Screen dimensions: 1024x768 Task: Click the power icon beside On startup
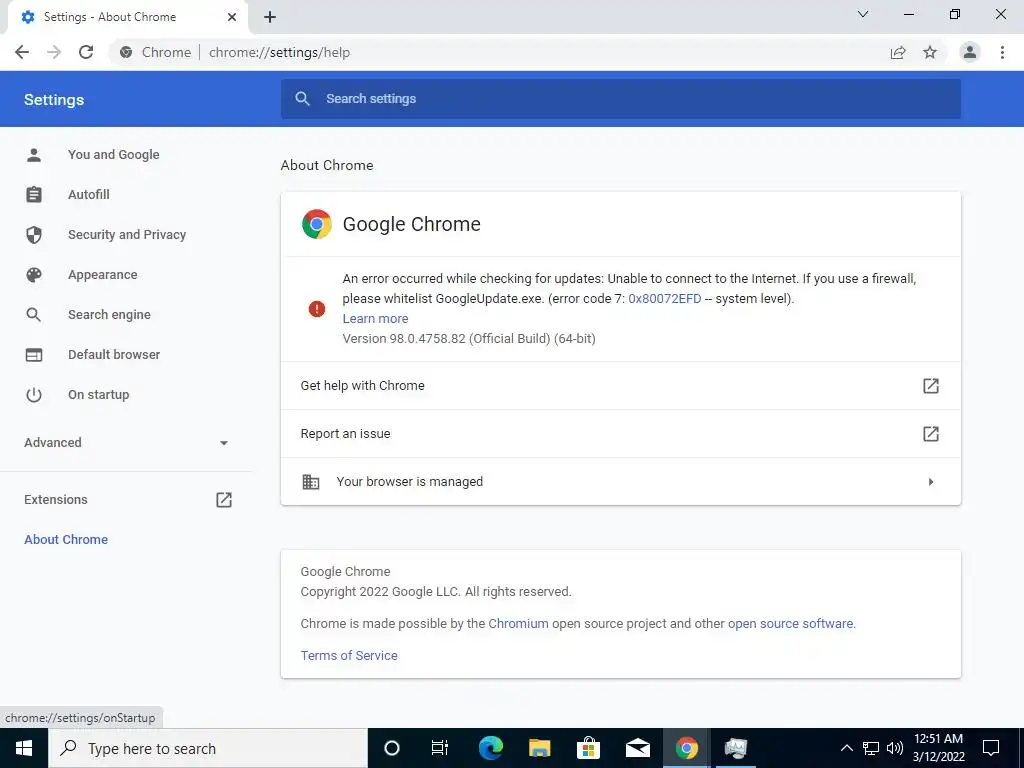pyautogui.click(x=34, y=394)
